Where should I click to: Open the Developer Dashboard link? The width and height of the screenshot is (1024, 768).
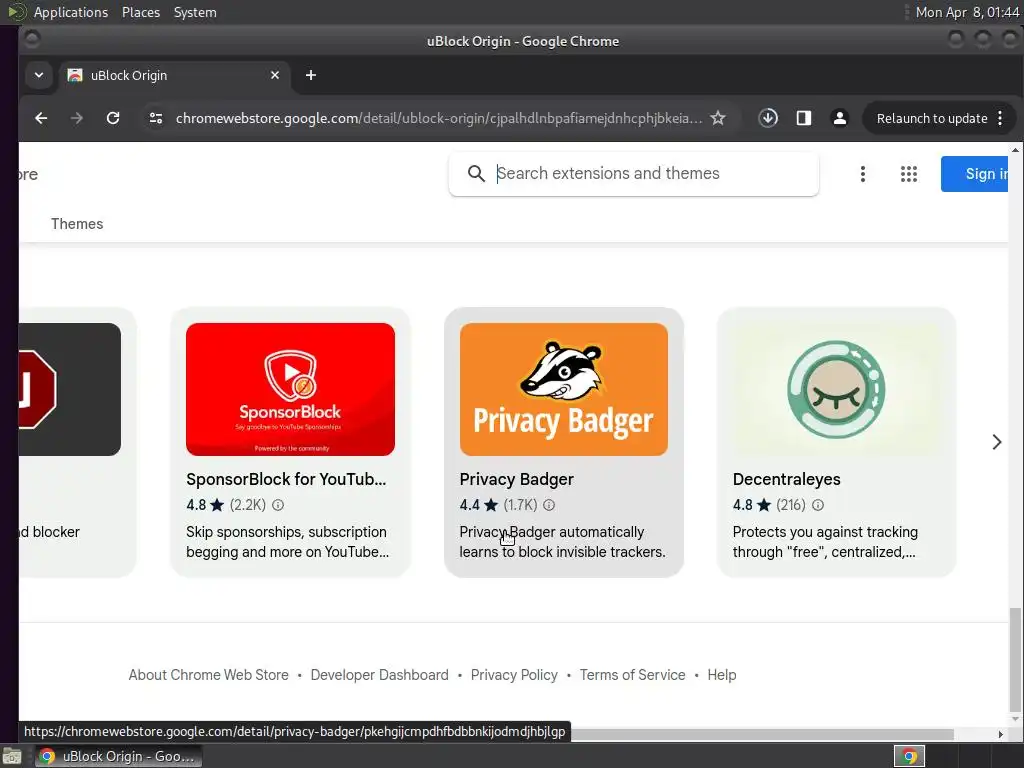coord(379,675)
